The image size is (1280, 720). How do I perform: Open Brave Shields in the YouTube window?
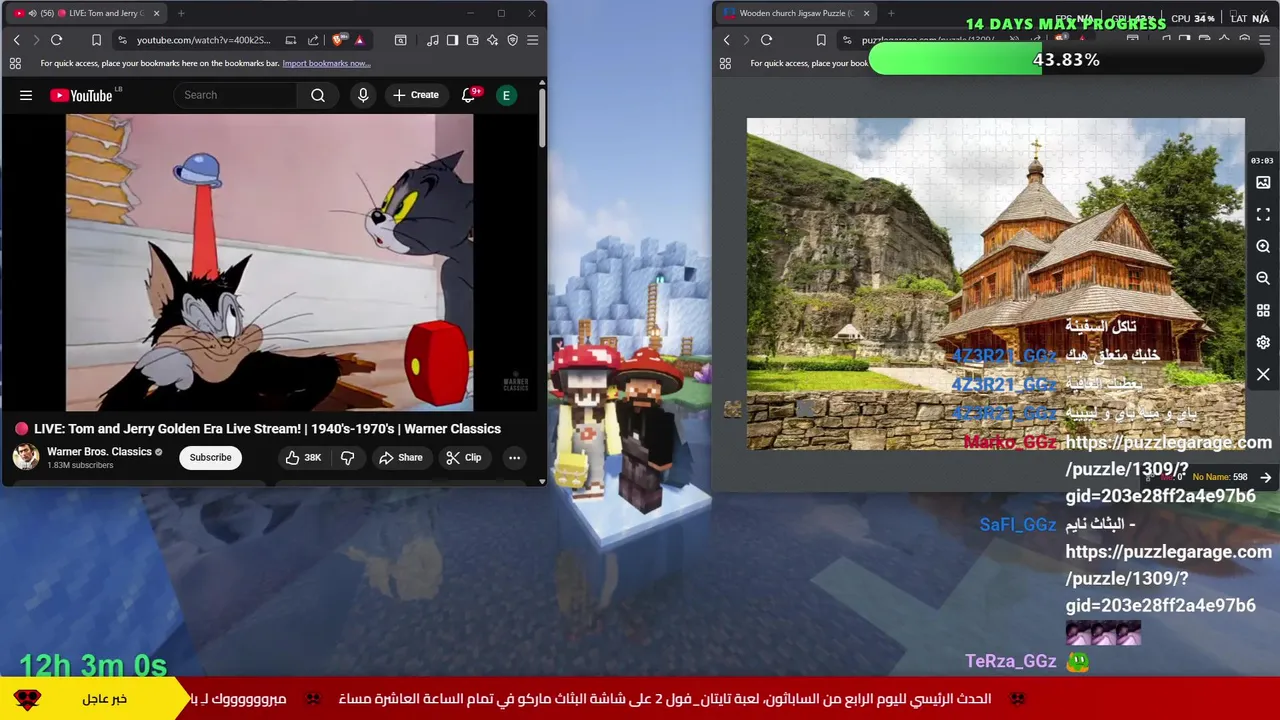click(338, 40)
